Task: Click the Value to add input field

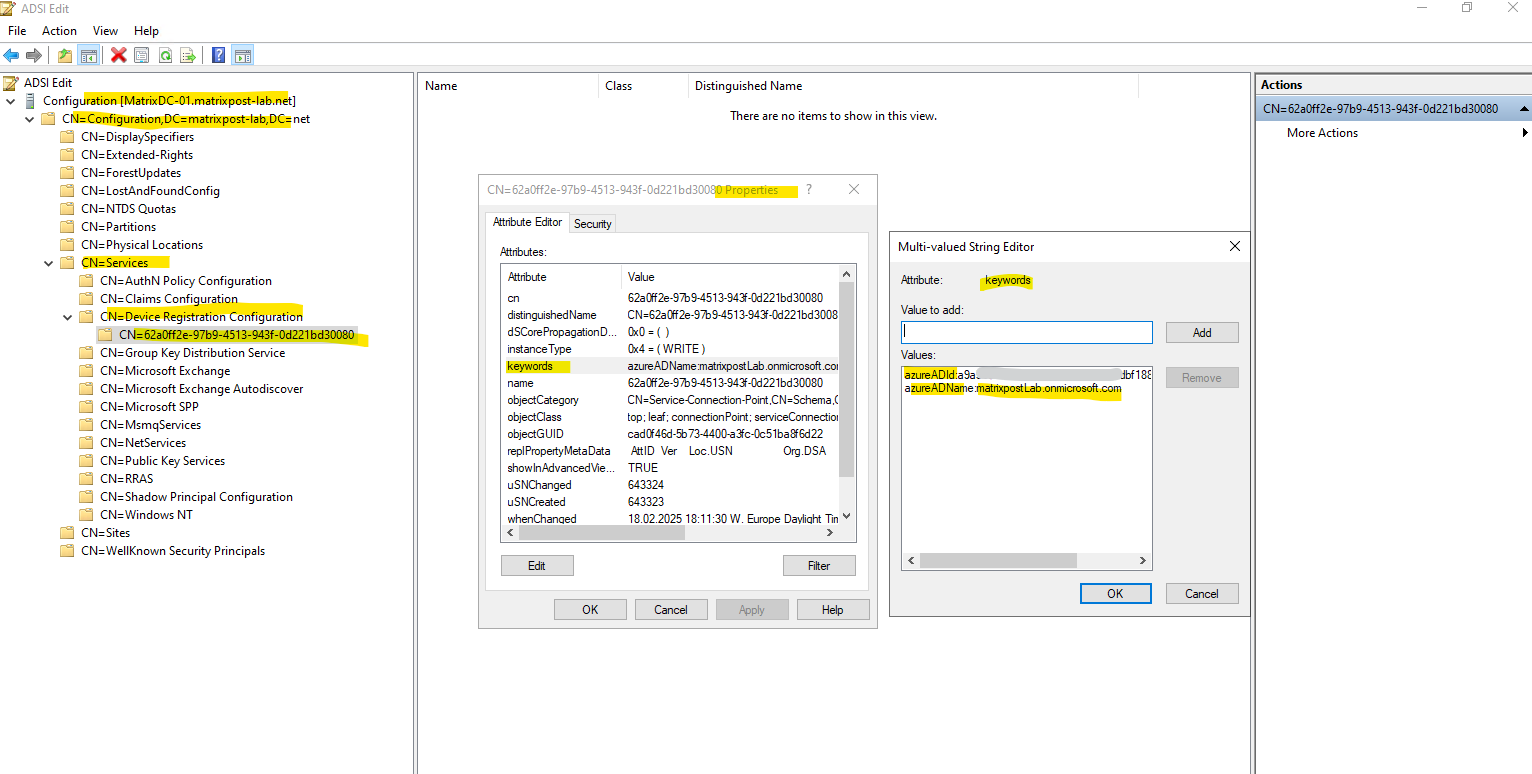Action: coord(1026,332)
